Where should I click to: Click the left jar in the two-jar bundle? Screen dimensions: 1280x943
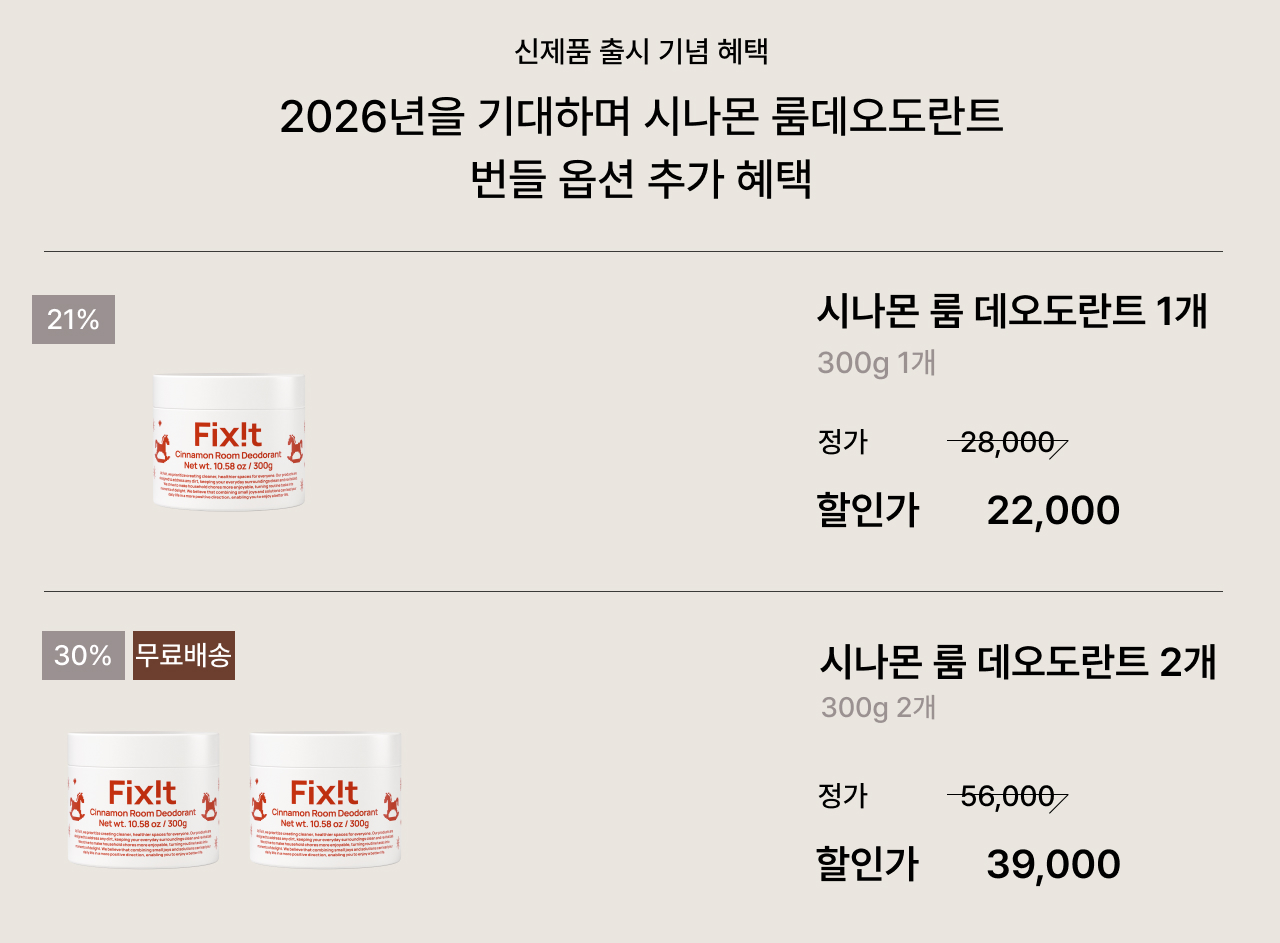coord(143,799)
